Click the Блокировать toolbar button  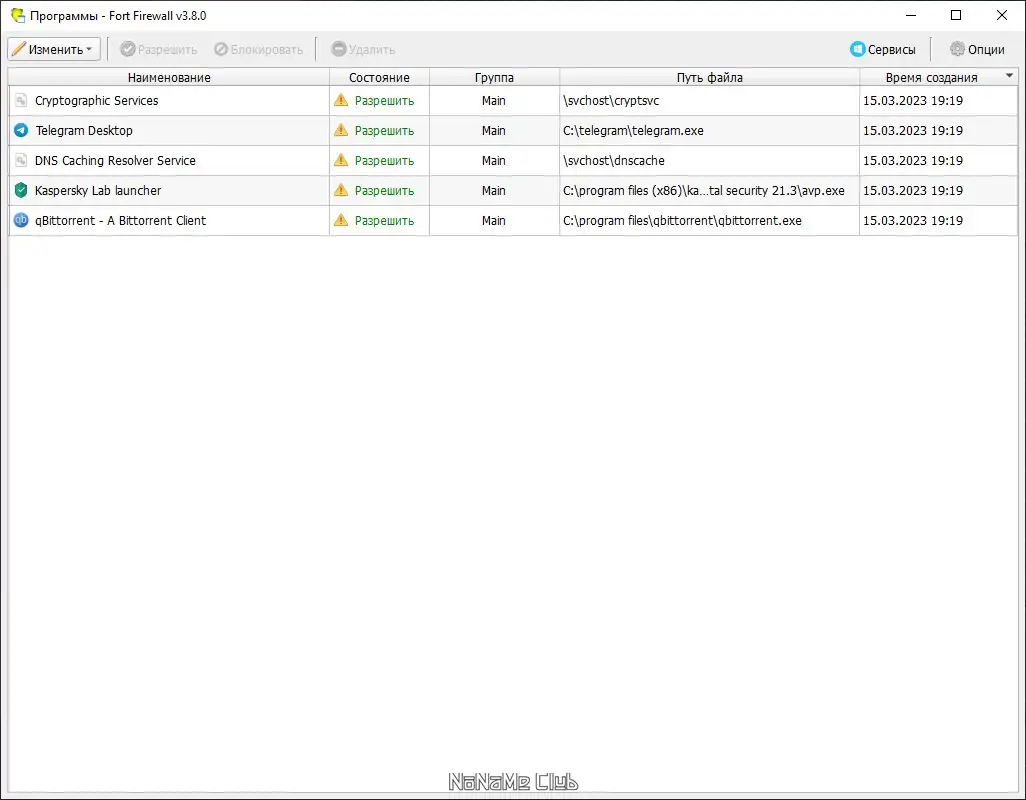[258, 49]
